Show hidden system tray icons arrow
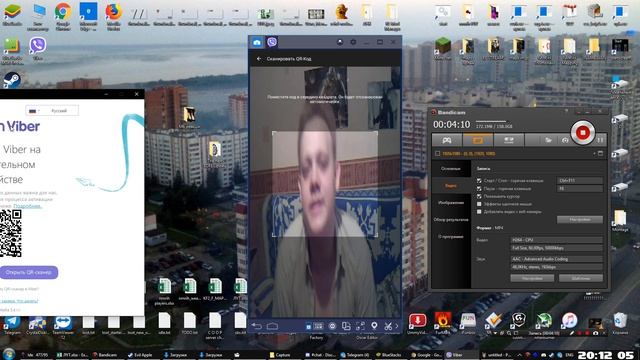 520,355
